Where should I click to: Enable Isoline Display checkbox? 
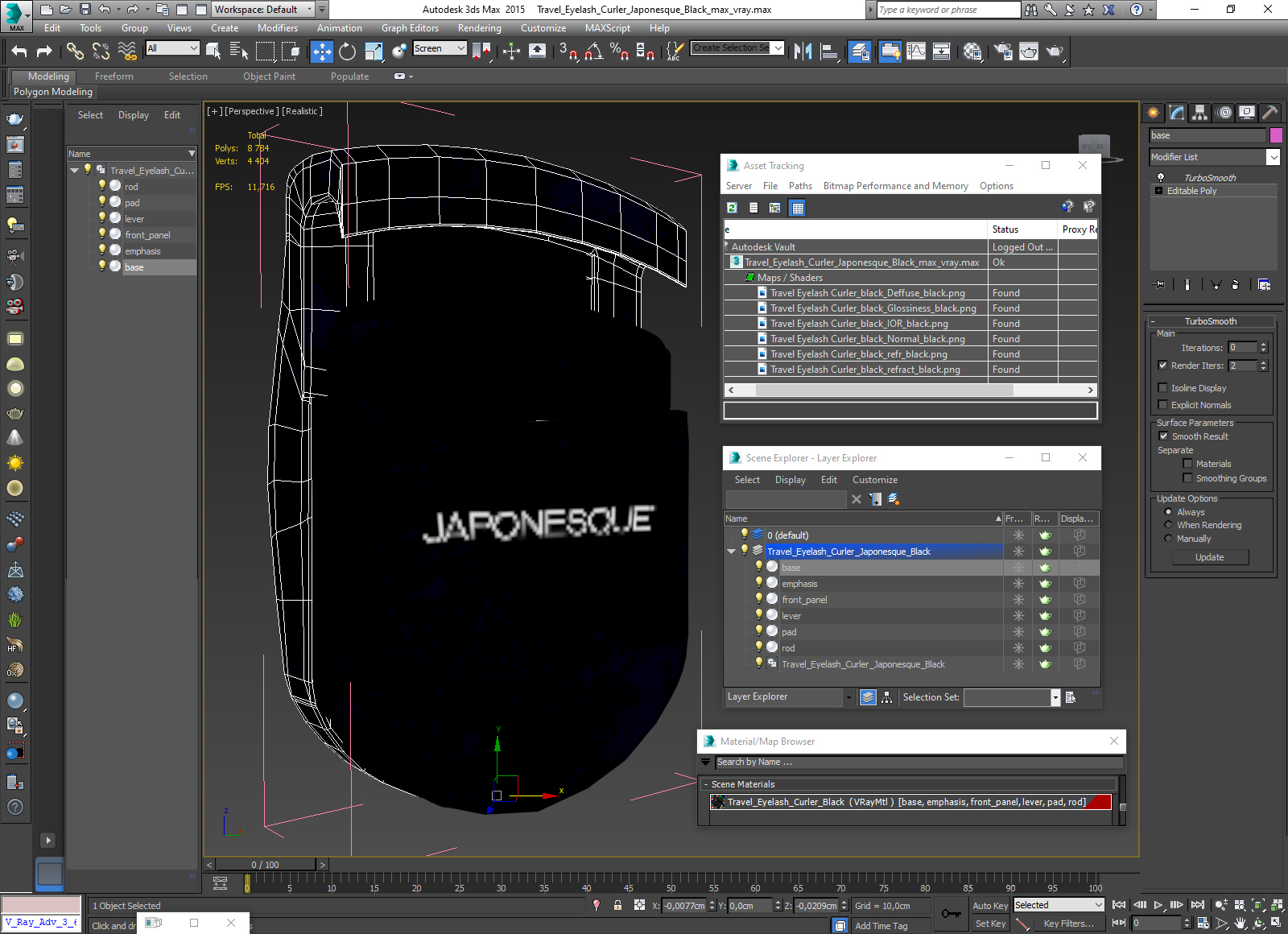click(x=1162, y=388)
